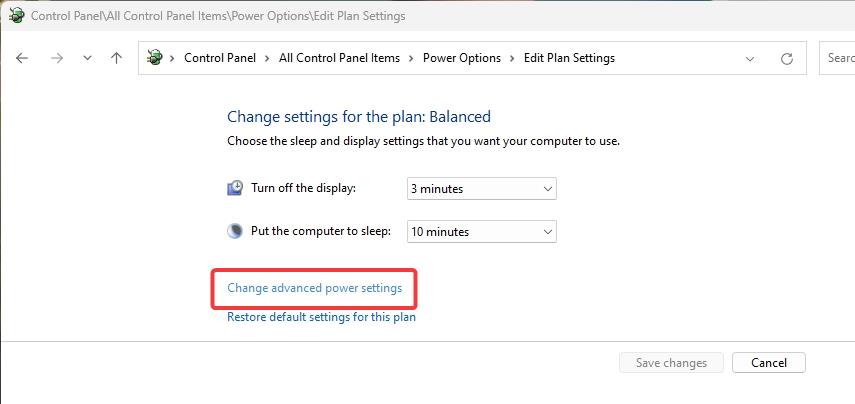Image resolution: width=855 pixels, height=404 pixels.
Task: Click Restore default settings for this plan
Action: click(321, 317)
